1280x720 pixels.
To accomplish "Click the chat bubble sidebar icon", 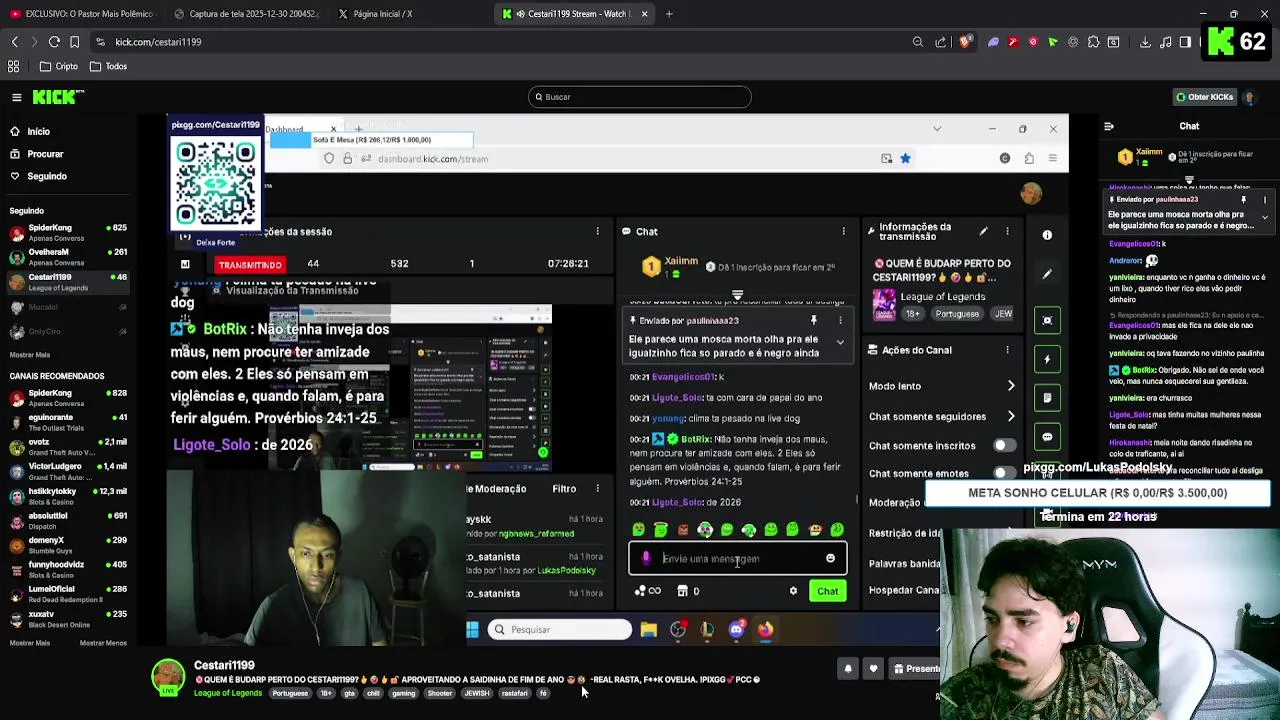I will tap(1047, 437).
